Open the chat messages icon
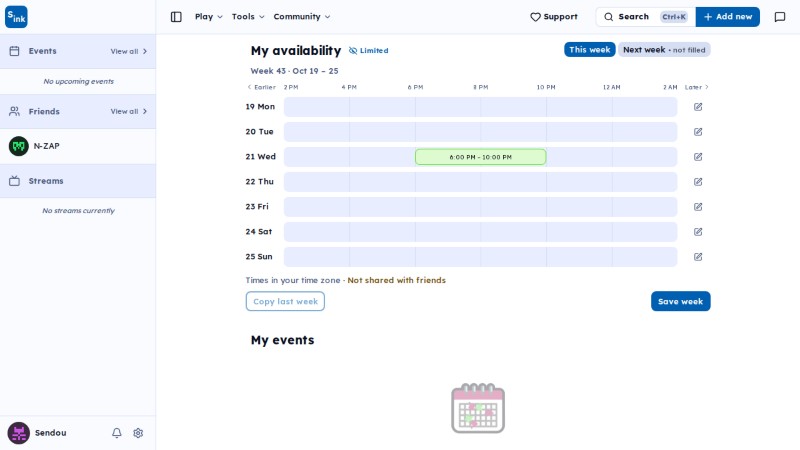Screen dimensions: 800x450 (x=780, y=17)
